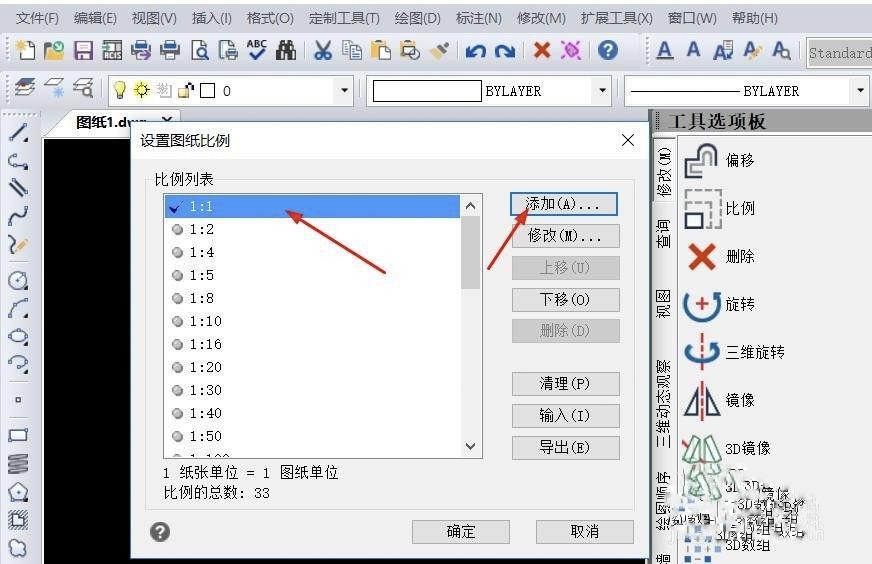Cancel dialog with 取消 button

pyautogui.click(x=584, y=532)
